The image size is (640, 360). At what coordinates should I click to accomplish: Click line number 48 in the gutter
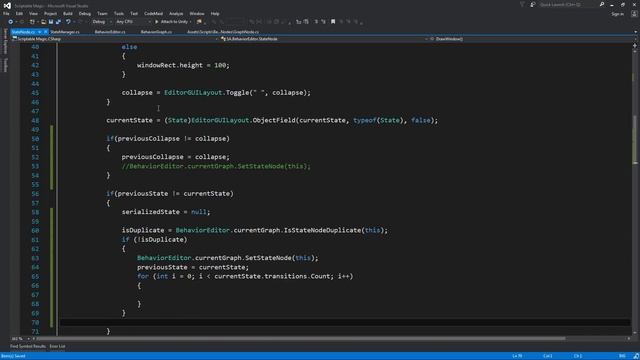tap(35, 120)
